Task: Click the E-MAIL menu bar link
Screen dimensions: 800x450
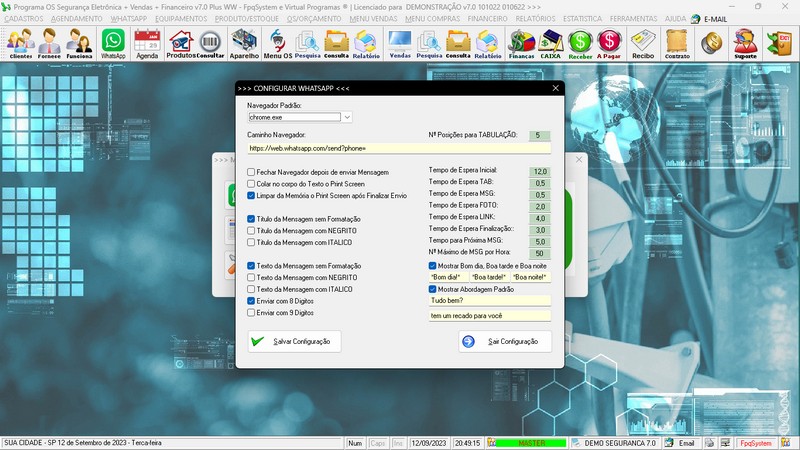Action: pyautogui.click(x=709, y=19)
